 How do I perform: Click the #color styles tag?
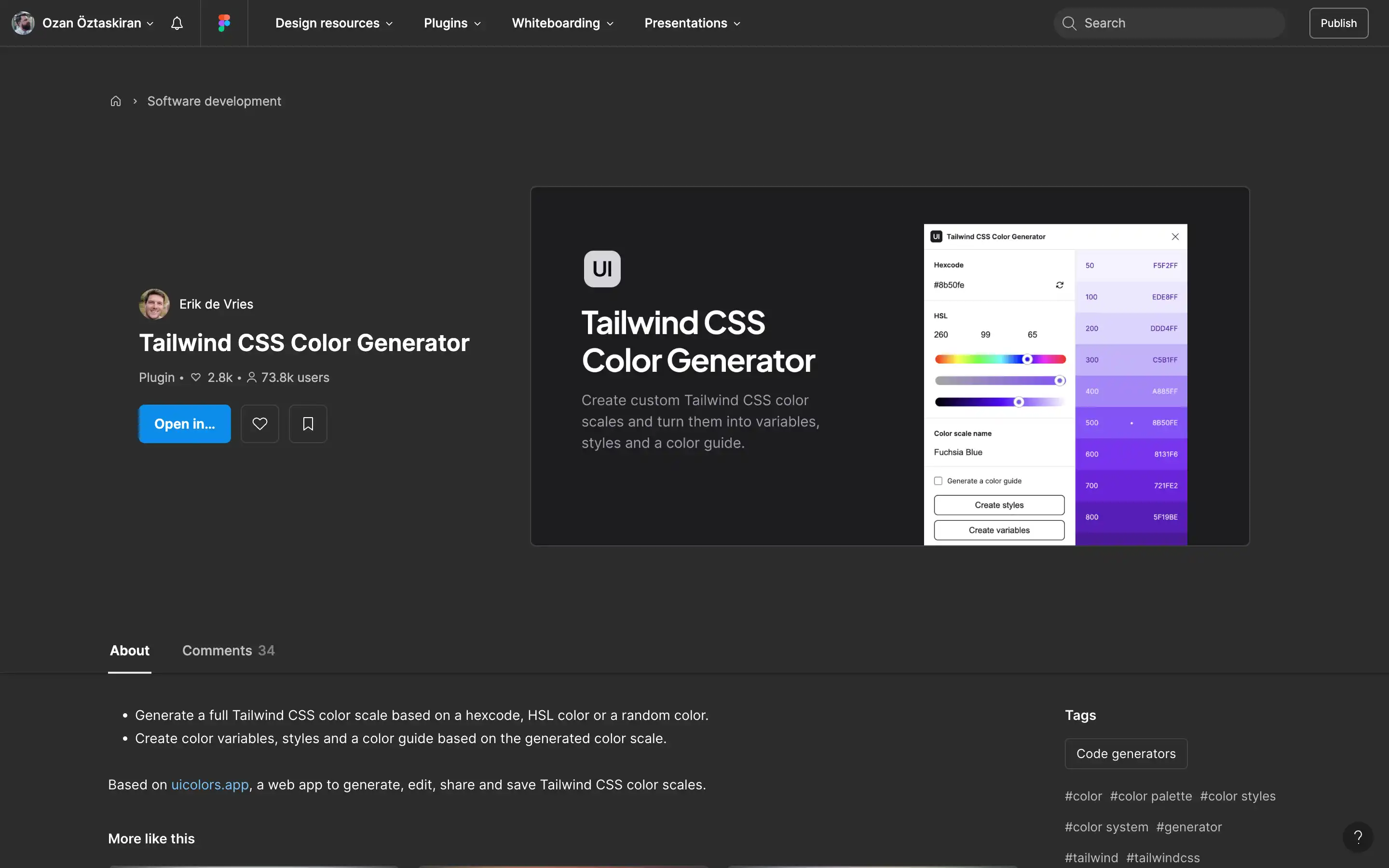[x=1238, y=796]
